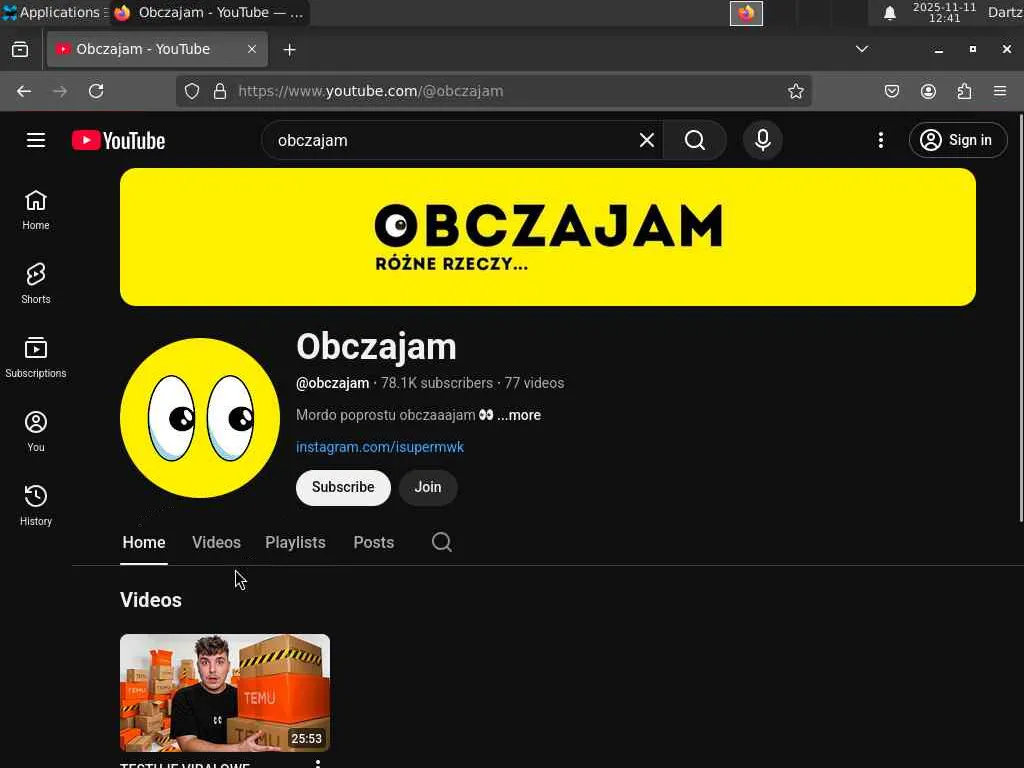Open the video's three-dot options menu
This screenshot has height=768, width=1024.
318,763
